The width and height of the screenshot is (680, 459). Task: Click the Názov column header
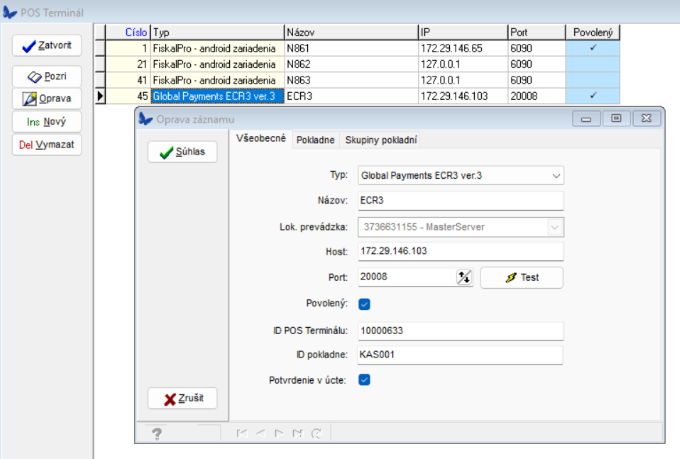click(351, 32)
